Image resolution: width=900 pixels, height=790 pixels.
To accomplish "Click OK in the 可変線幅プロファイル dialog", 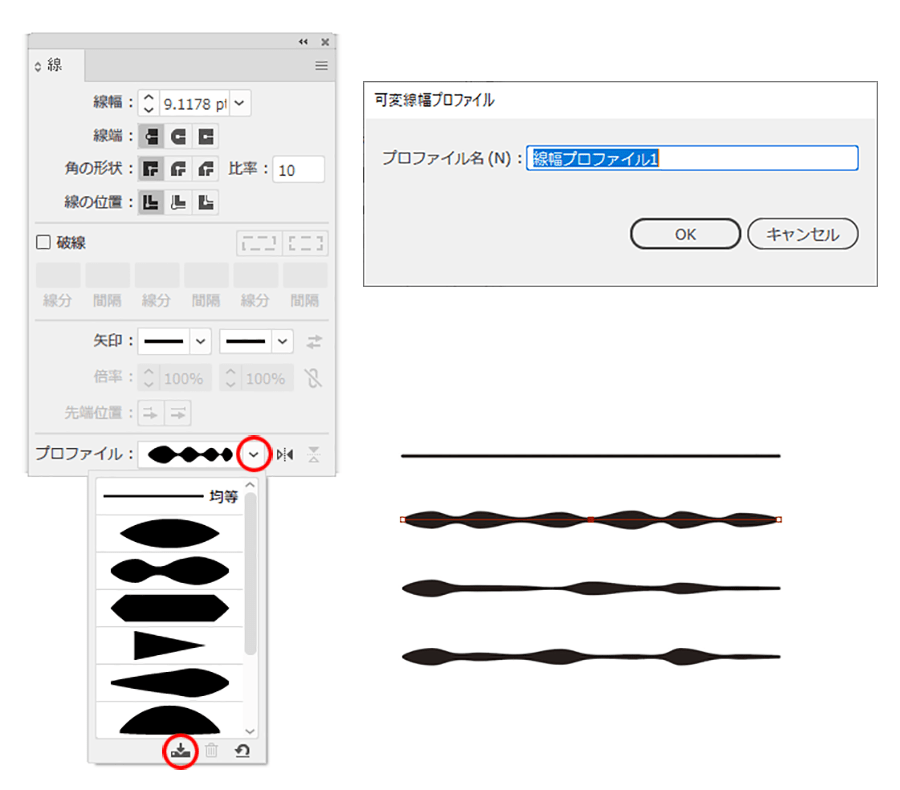I will 685,234.
